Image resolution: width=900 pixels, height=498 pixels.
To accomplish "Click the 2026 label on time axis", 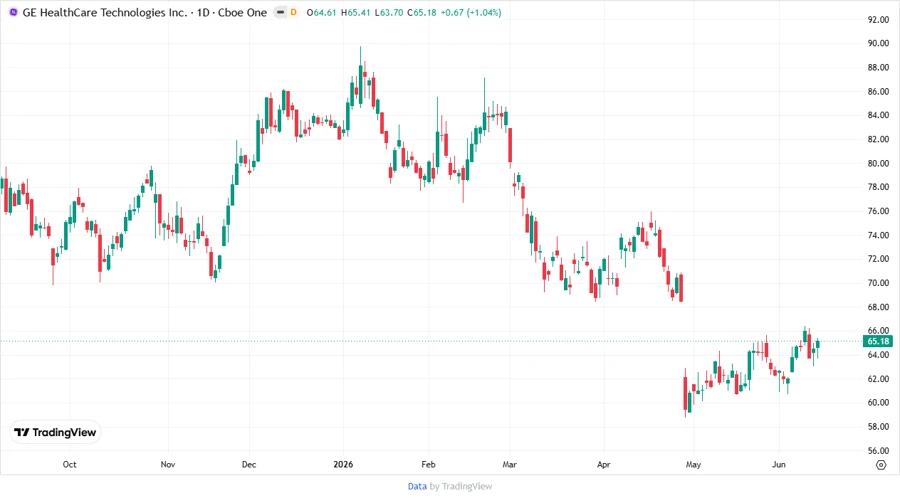I will pyautogui.click(x=343, y=464).
